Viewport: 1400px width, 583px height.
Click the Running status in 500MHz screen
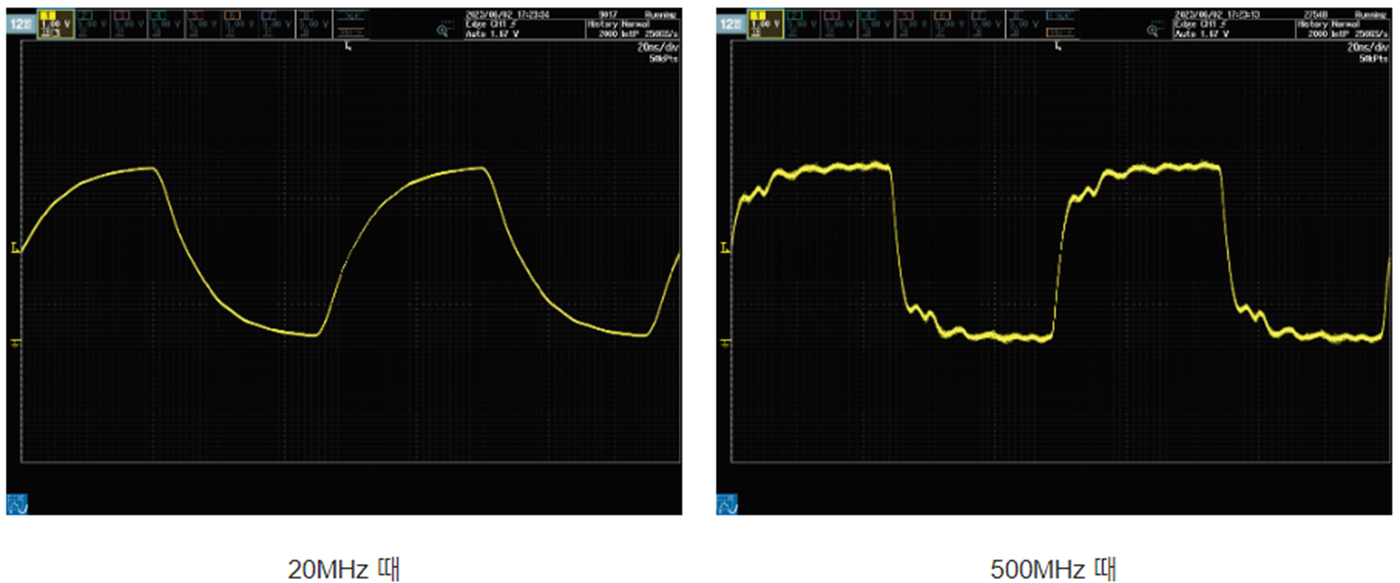pyautogui.click(x=1373, y=14)
